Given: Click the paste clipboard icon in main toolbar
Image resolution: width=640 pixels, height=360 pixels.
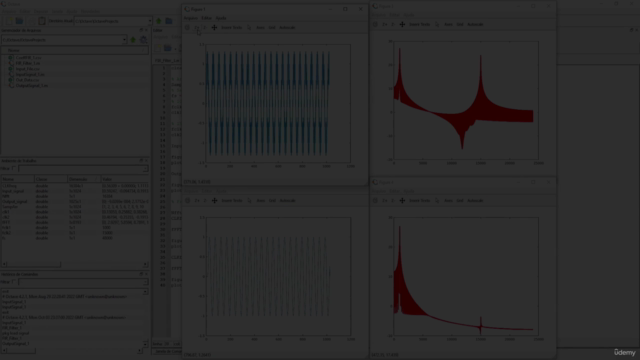Looking at the screenshot, I should [42, 21].
